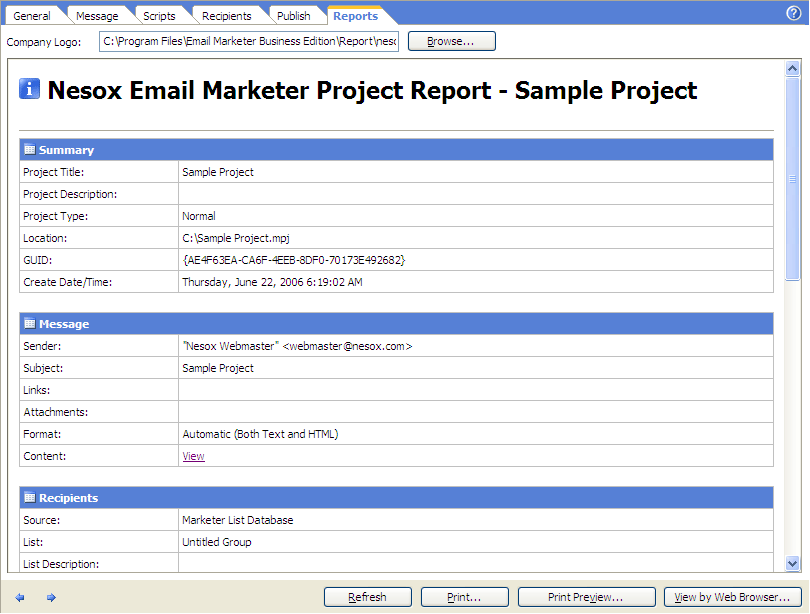Click the Print... button
810x614 pixels.
[464, 597]
